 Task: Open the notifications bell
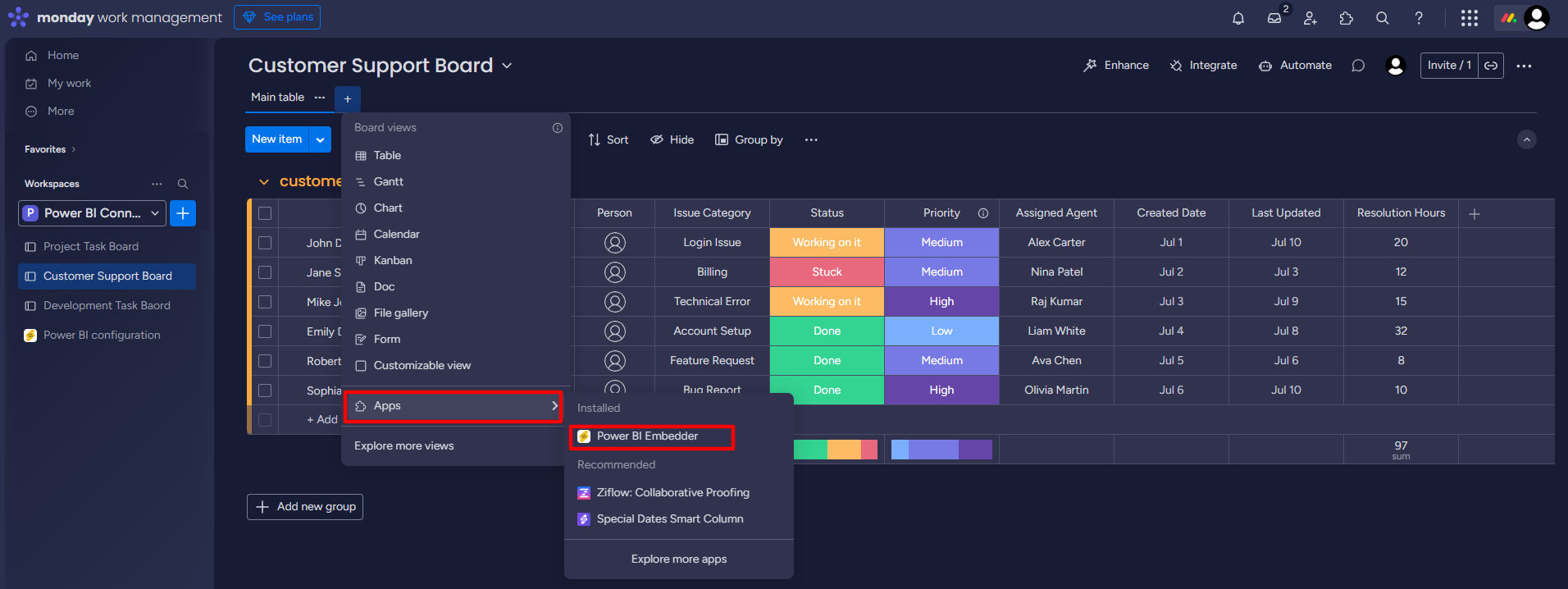coord(1238,18)
